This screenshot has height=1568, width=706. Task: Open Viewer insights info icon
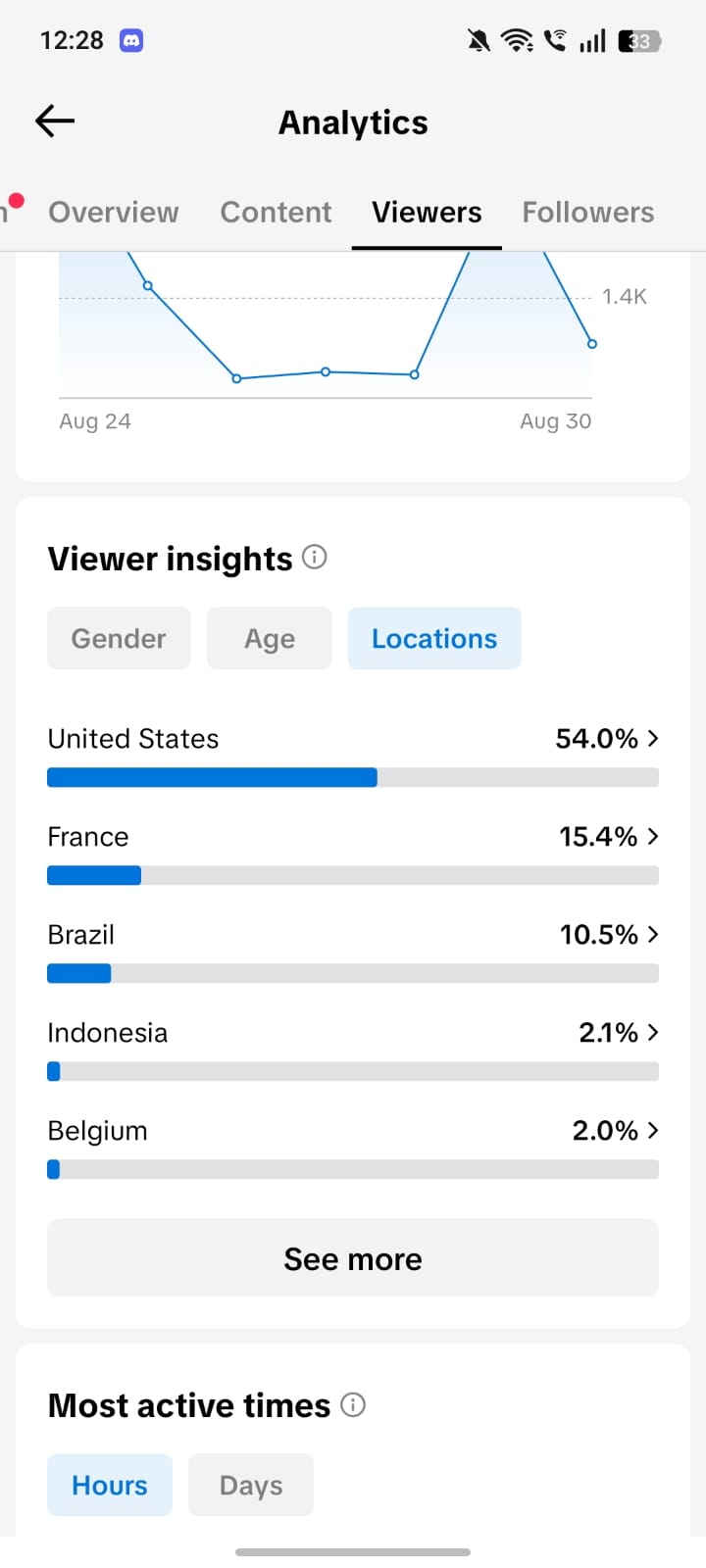(314, 557)
